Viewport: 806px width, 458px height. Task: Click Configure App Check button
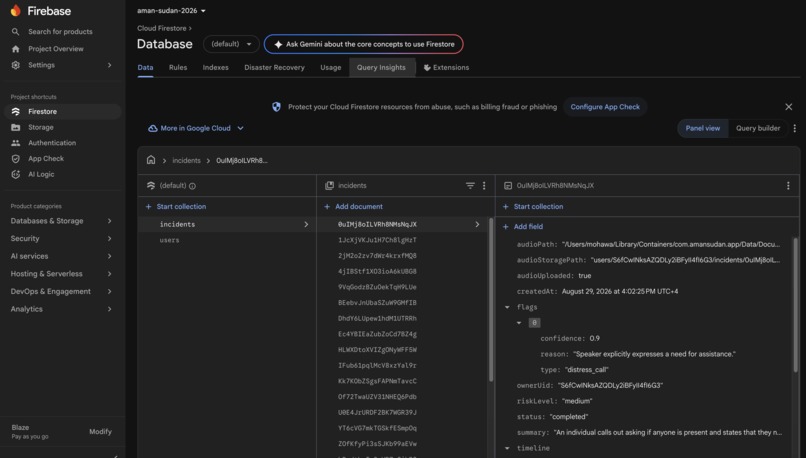point(605,107)
